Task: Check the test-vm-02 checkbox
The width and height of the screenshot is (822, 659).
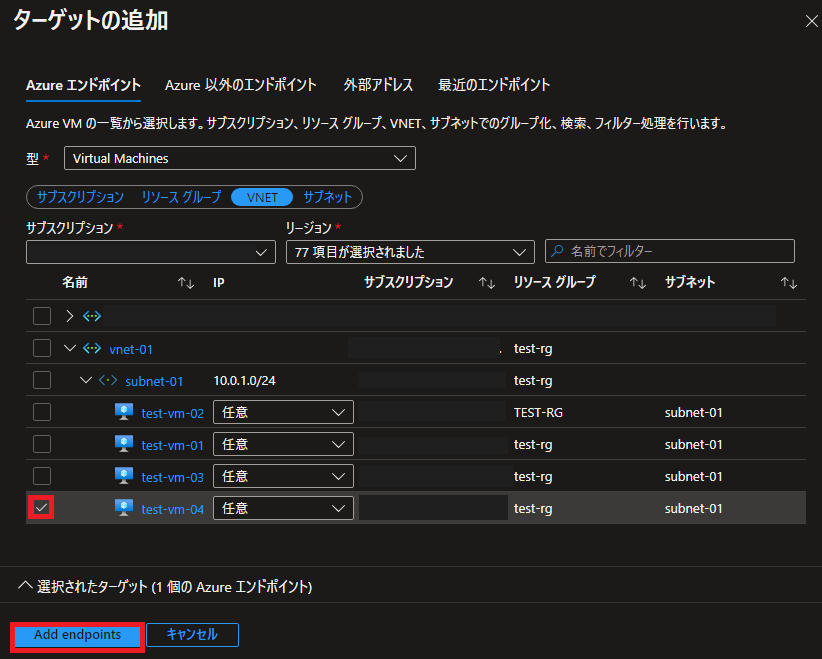Action: click(x=42, y=412)
